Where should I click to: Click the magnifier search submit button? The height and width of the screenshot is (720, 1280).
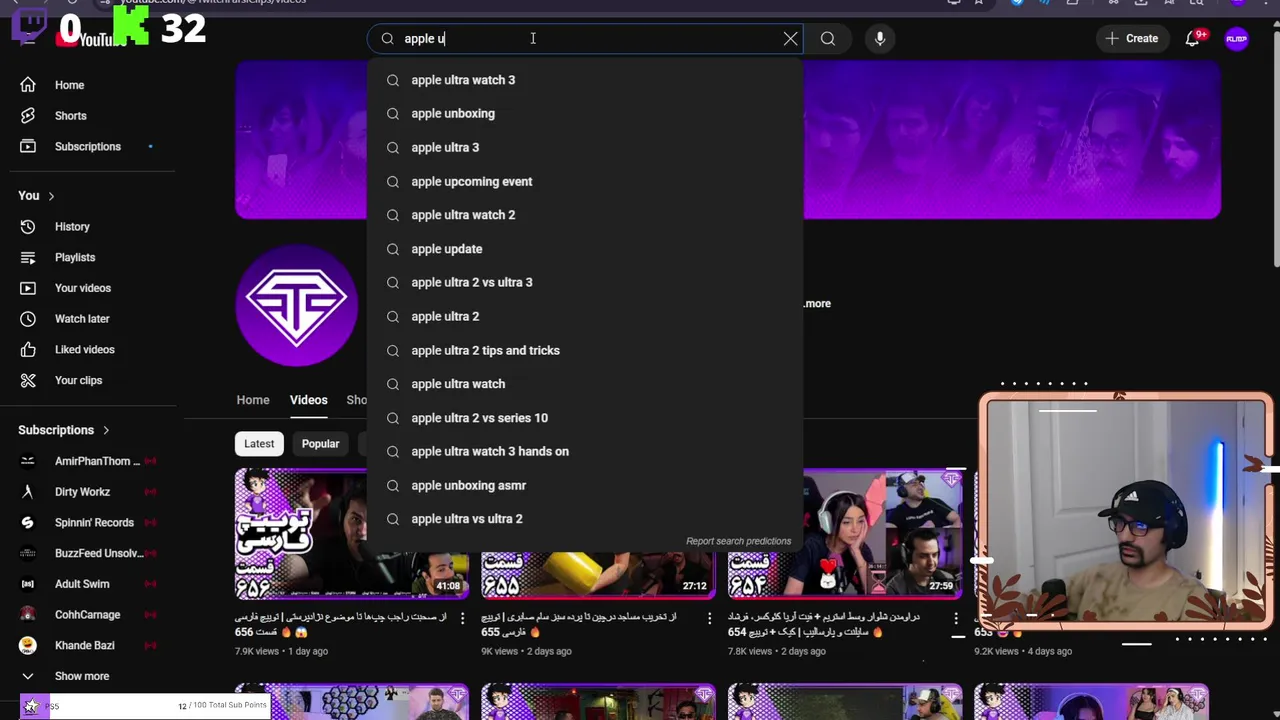click(x=828, y=39)
